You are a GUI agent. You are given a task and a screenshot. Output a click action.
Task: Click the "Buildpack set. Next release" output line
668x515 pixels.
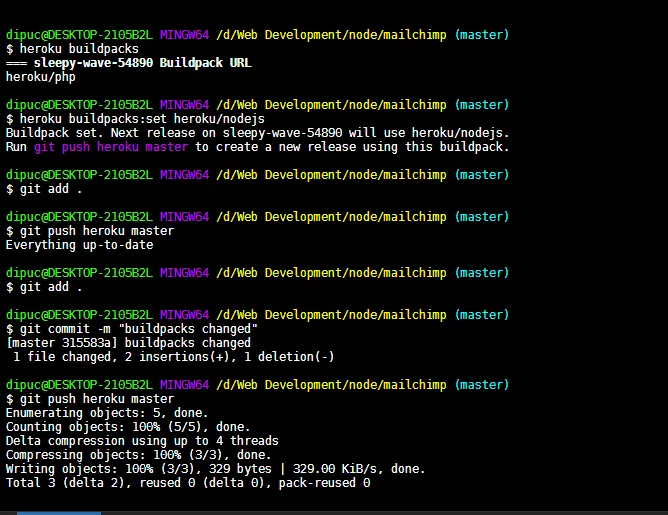click(x=257, y=133)
